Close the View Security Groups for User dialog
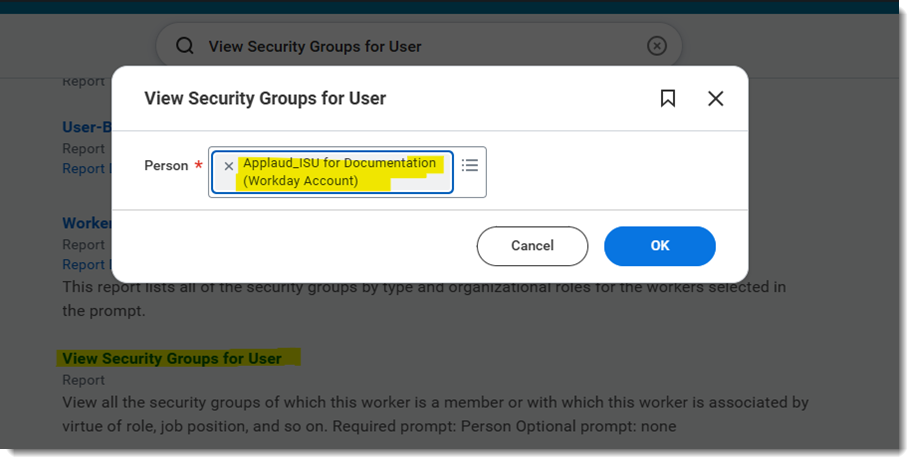This screenshot has height=464, width=914. tap(715, 98)
